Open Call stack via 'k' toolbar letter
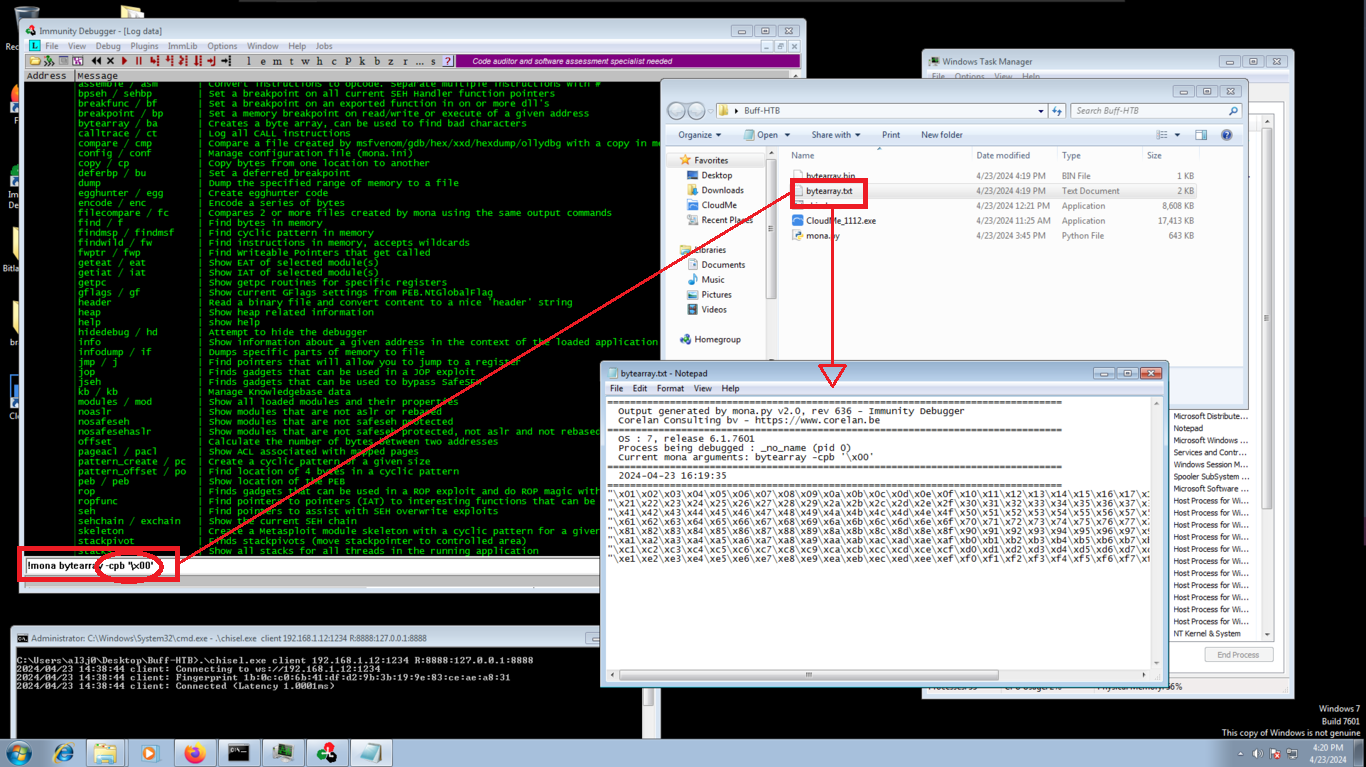Screen dimensions: 1366x767 point(362,61)
